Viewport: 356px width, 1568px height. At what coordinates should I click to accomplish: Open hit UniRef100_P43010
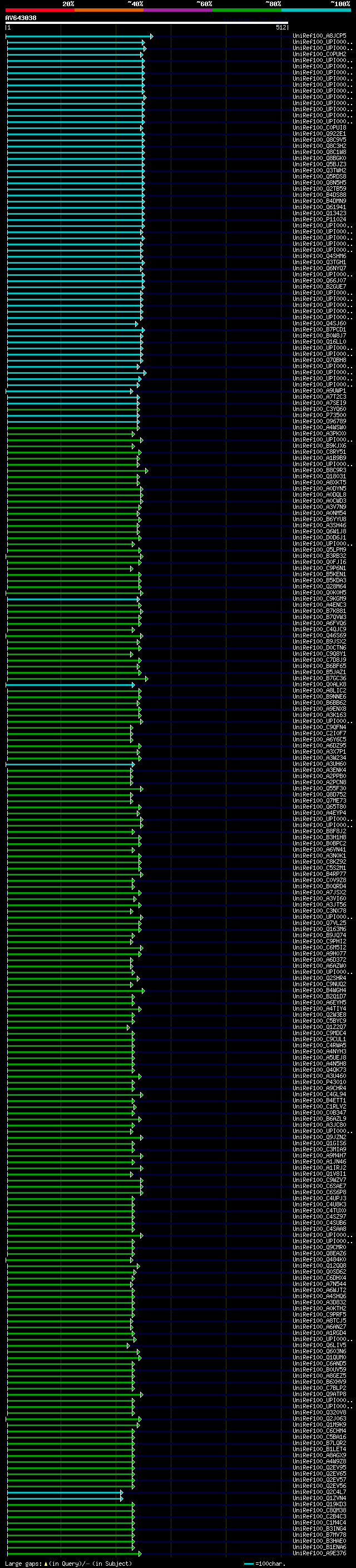(x=319, y=1082)
